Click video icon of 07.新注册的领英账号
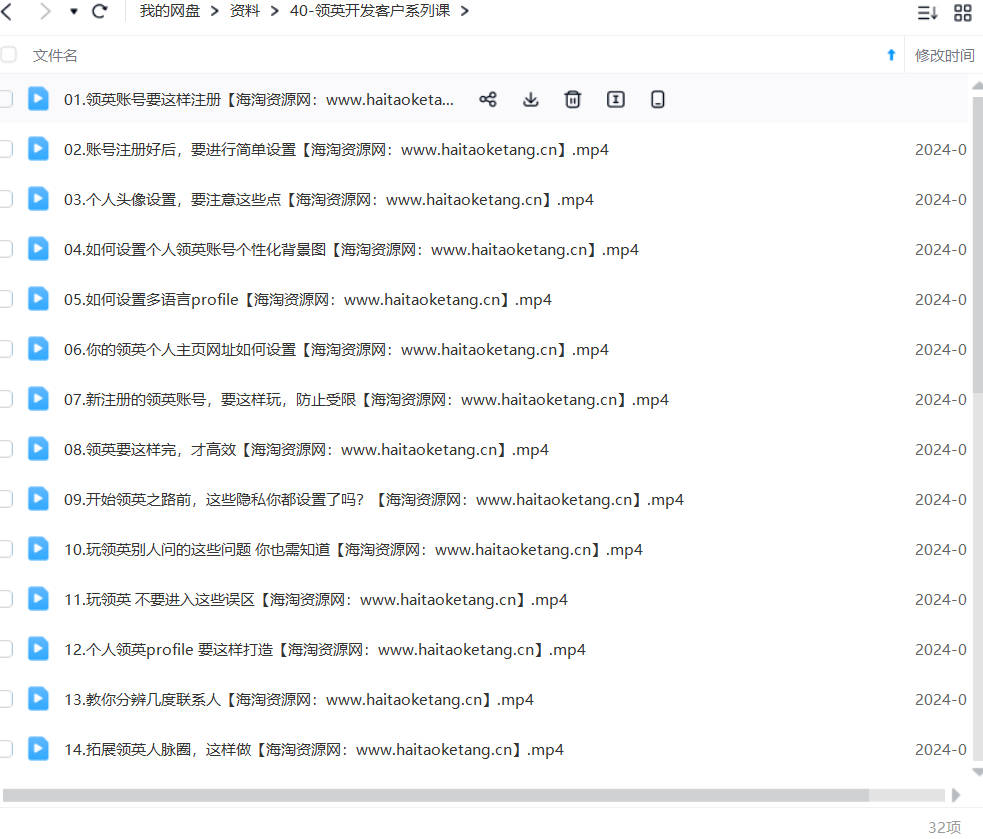 [38, 399]
